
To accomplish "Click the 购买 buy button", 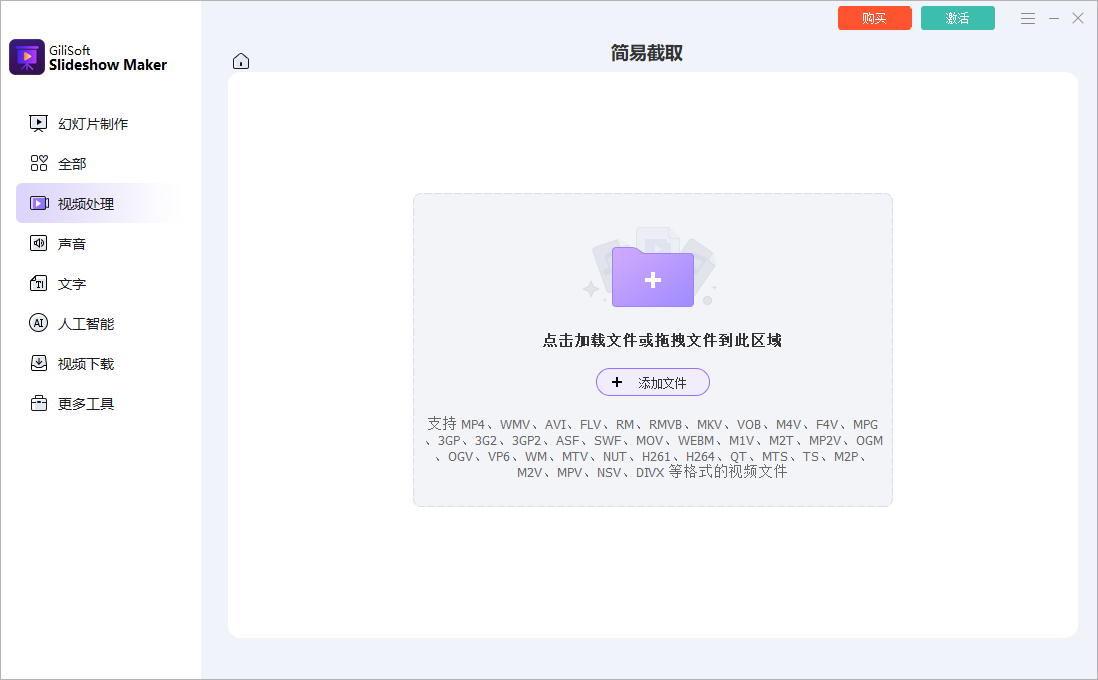I will click(875, 18).
